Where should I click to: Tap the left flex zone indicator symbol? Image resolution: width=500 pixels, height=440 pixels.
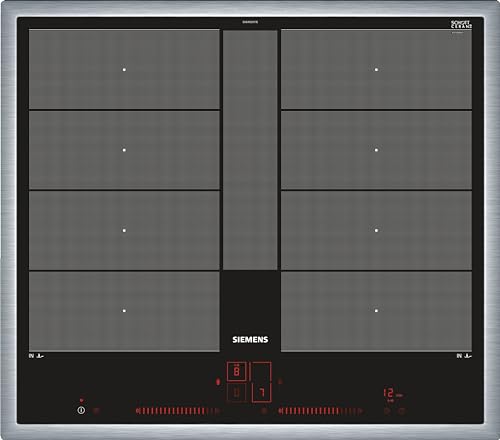click(x=218, y=382)
